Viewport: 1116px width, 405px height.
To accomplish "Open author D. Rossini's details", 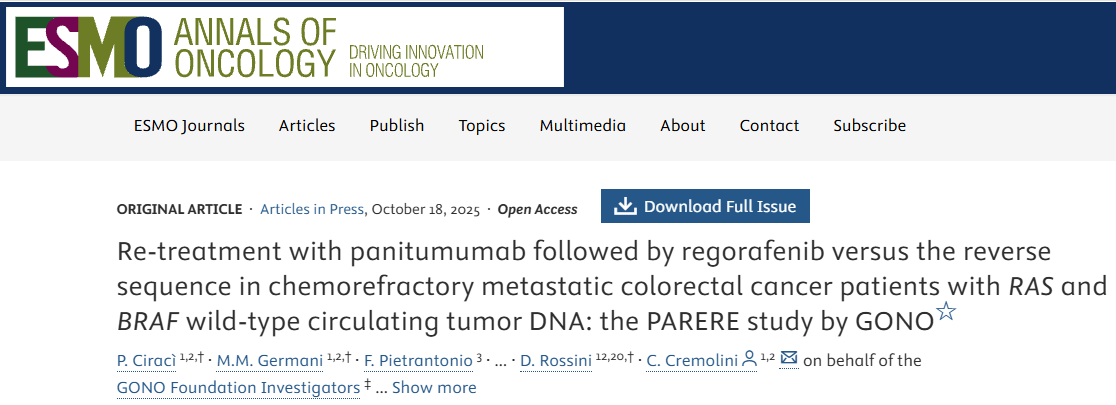I will point(556,360).
